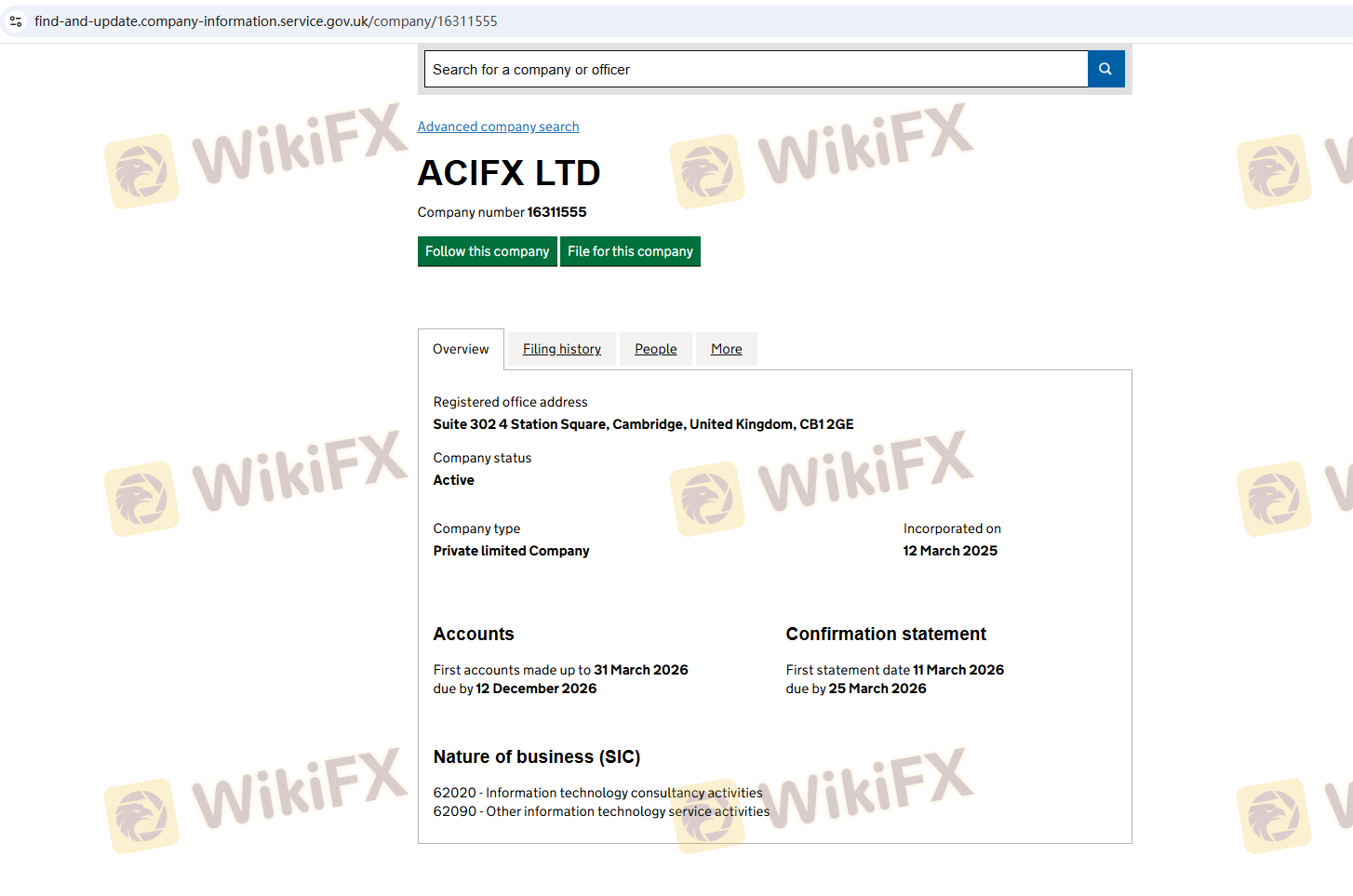This screenshot has height=896, width=1353.
Task: Click the Active company status value
Action: (x=453, y=480)
